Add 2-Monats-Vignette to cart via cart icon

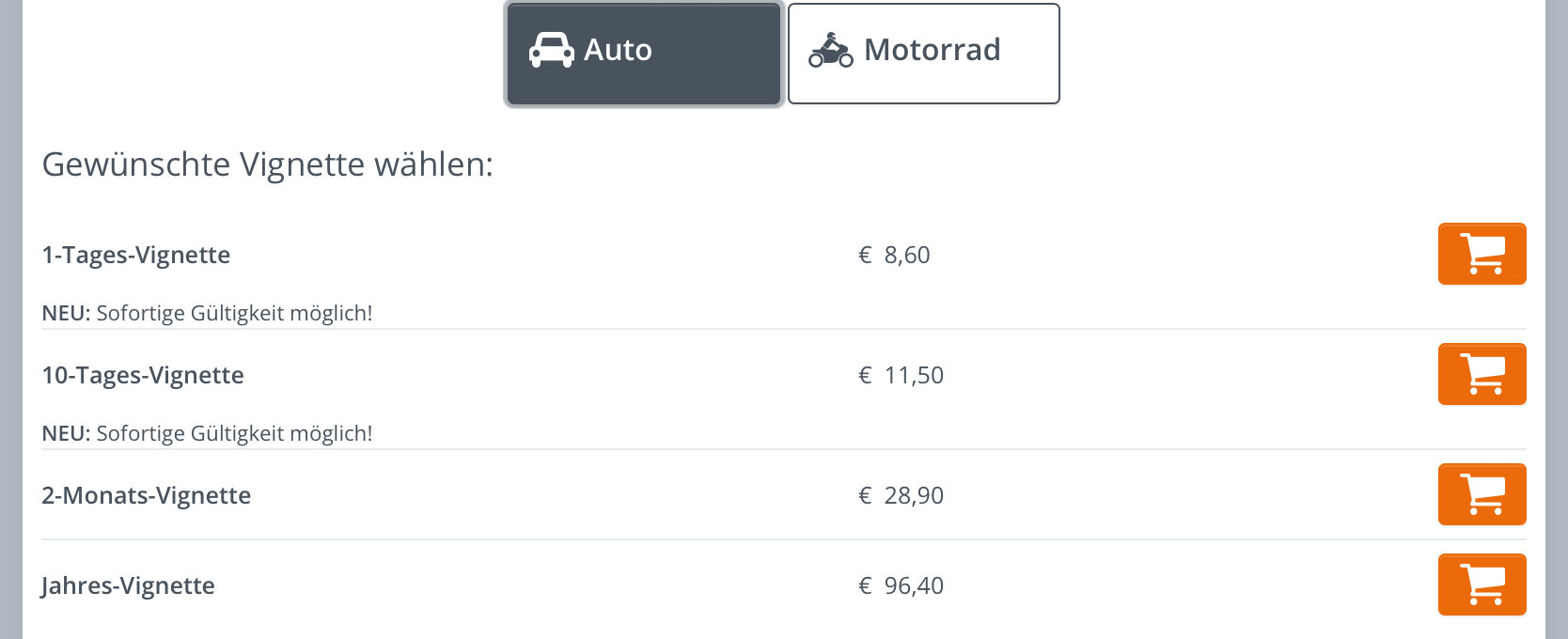click(x=1482, y=494)
